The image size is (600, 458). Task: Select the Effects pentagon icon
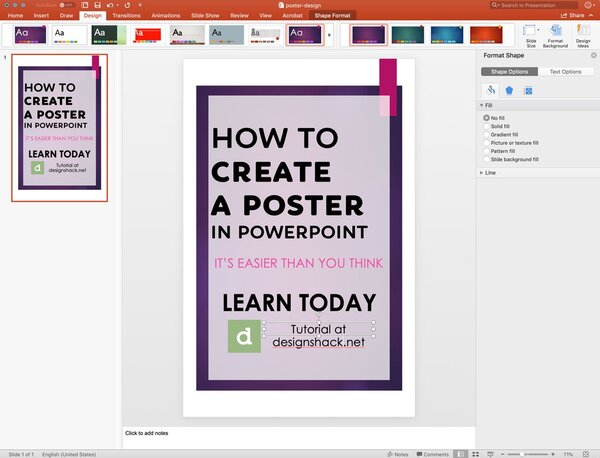[509, 90]
